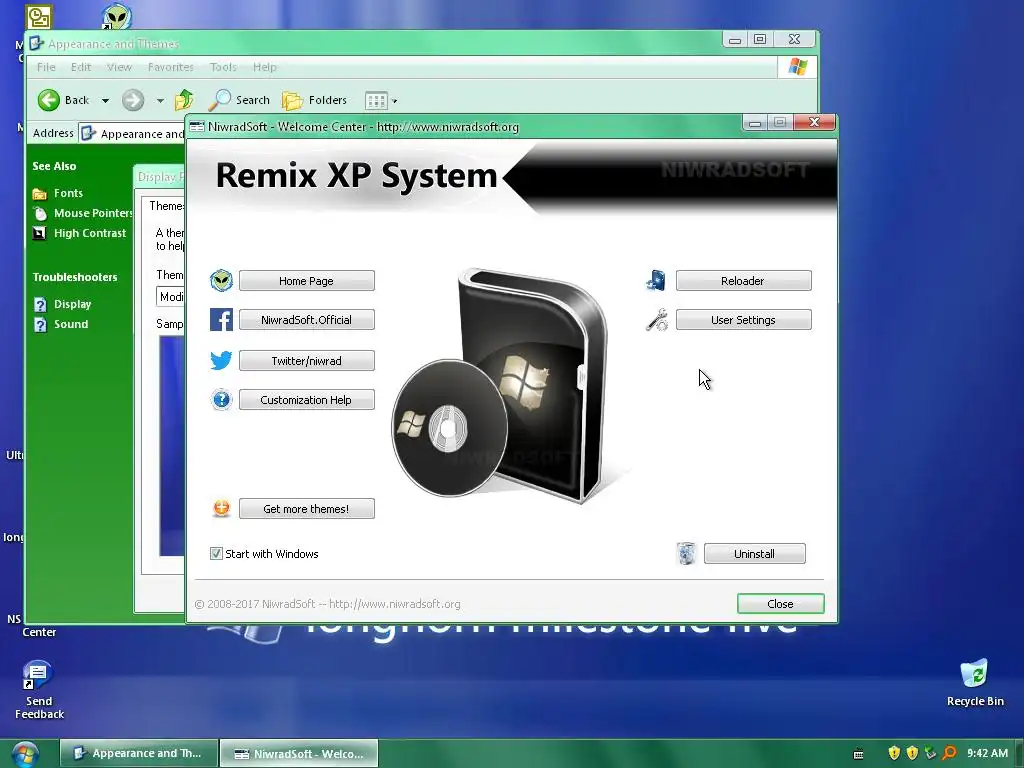The height and width of the screenshot is (768, 1024).
Task: Click the taskbar clock showing 9:42 AM
Action: click(x=987, y=753)
